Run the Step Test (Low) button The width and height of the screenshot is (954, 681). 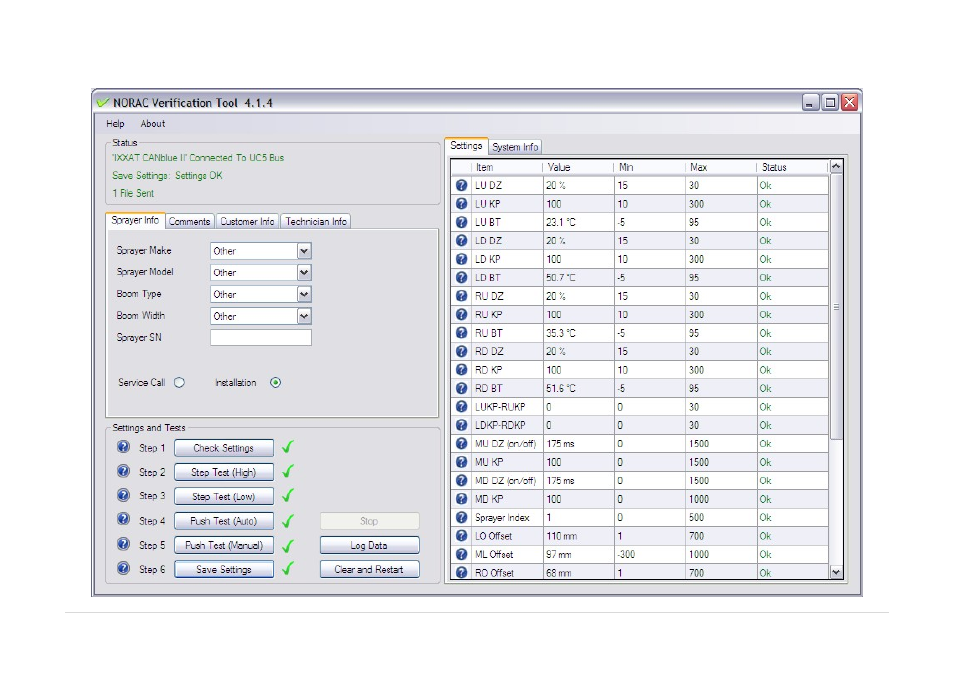tap(224, 497)
